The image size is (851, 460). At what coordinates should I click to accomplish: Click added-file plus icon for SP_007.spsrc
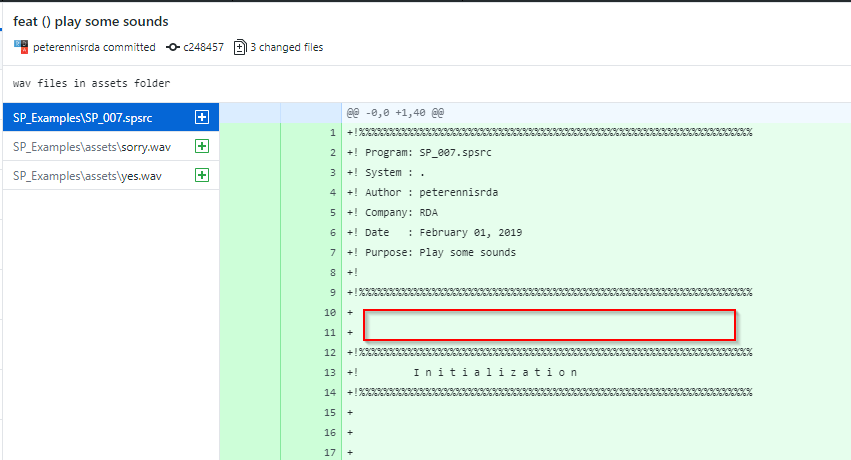[x=202, y=117]
